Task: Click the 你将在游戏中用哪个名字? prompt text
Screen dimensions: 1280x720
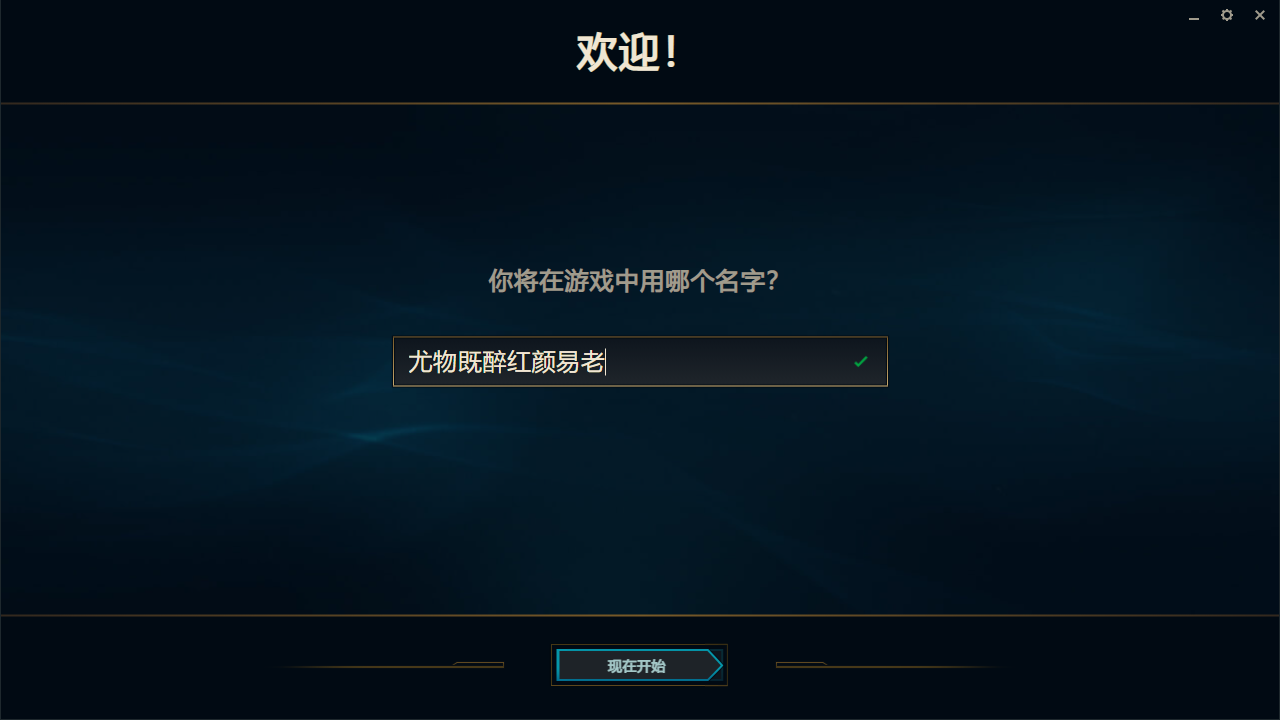Action: pos(634,281)
